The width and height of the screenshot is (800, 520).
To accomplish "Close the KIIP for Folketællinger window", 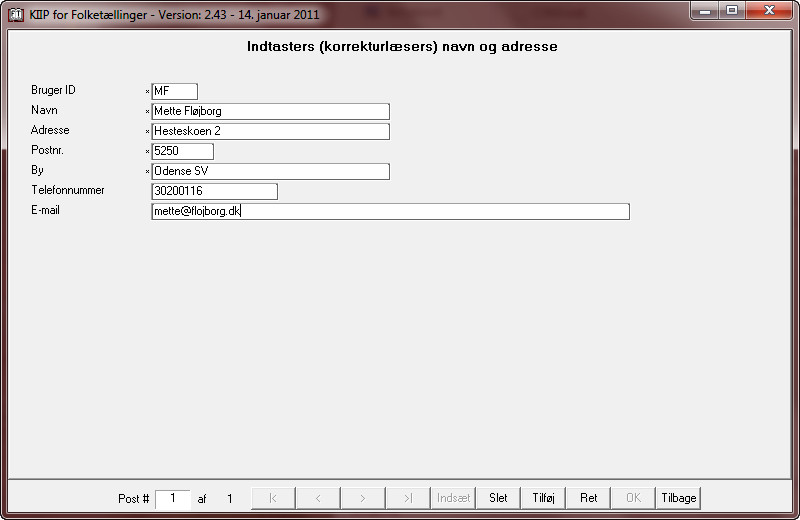I will pos(769,10).
